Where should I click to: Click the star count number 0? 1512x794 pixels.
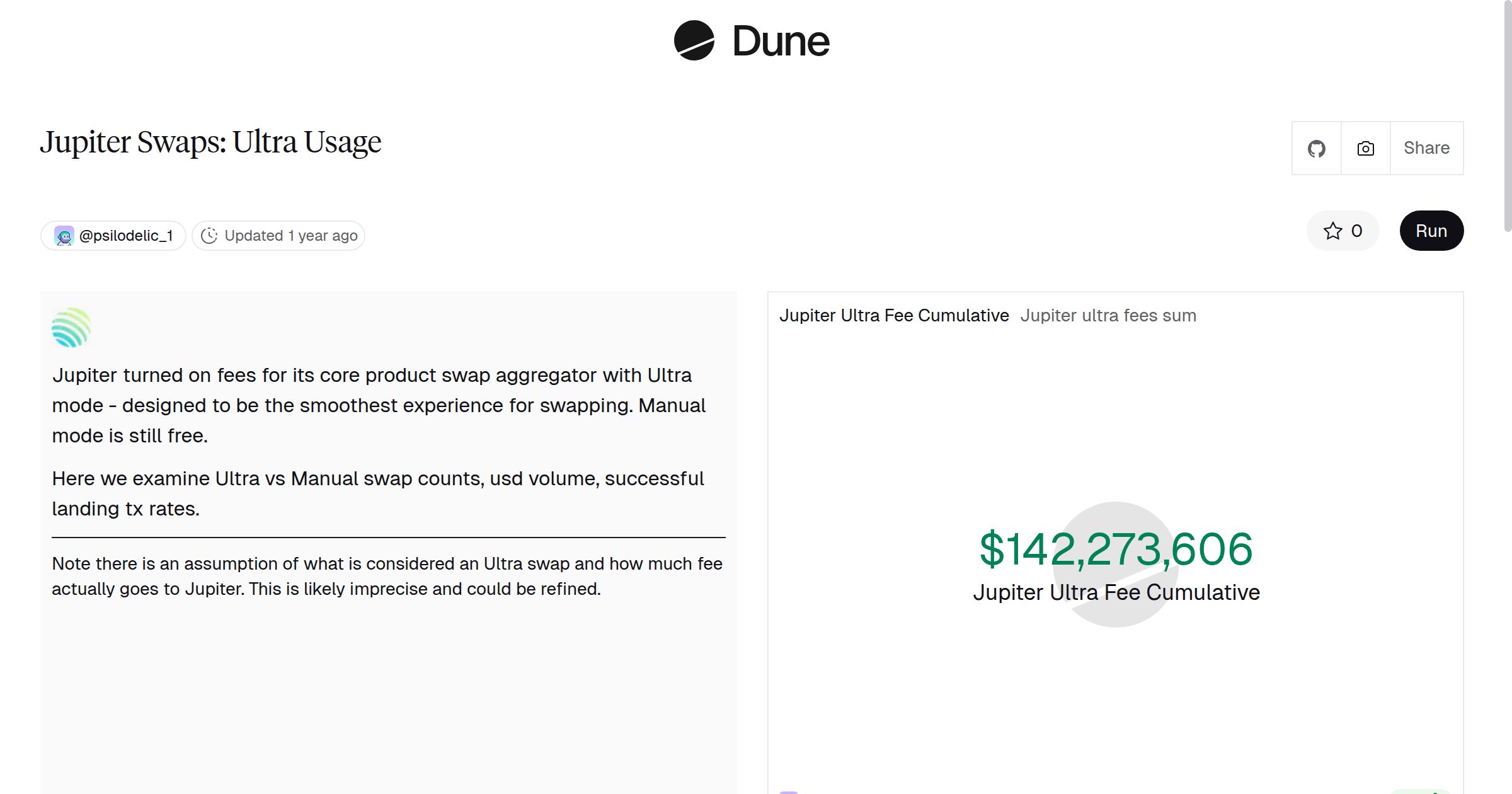pyautogui.click(x=1356, y=231)
